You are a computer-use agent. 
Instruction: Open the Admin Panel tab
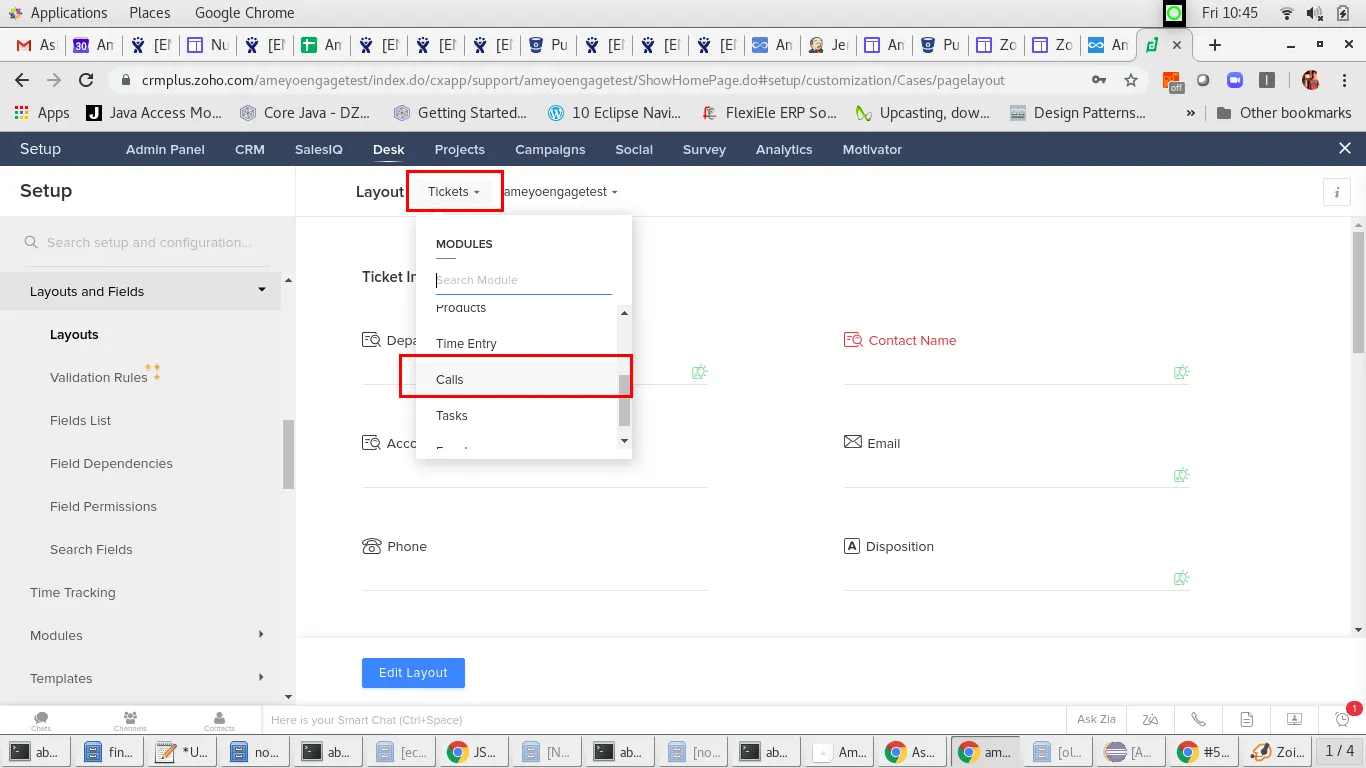[165, 149]
